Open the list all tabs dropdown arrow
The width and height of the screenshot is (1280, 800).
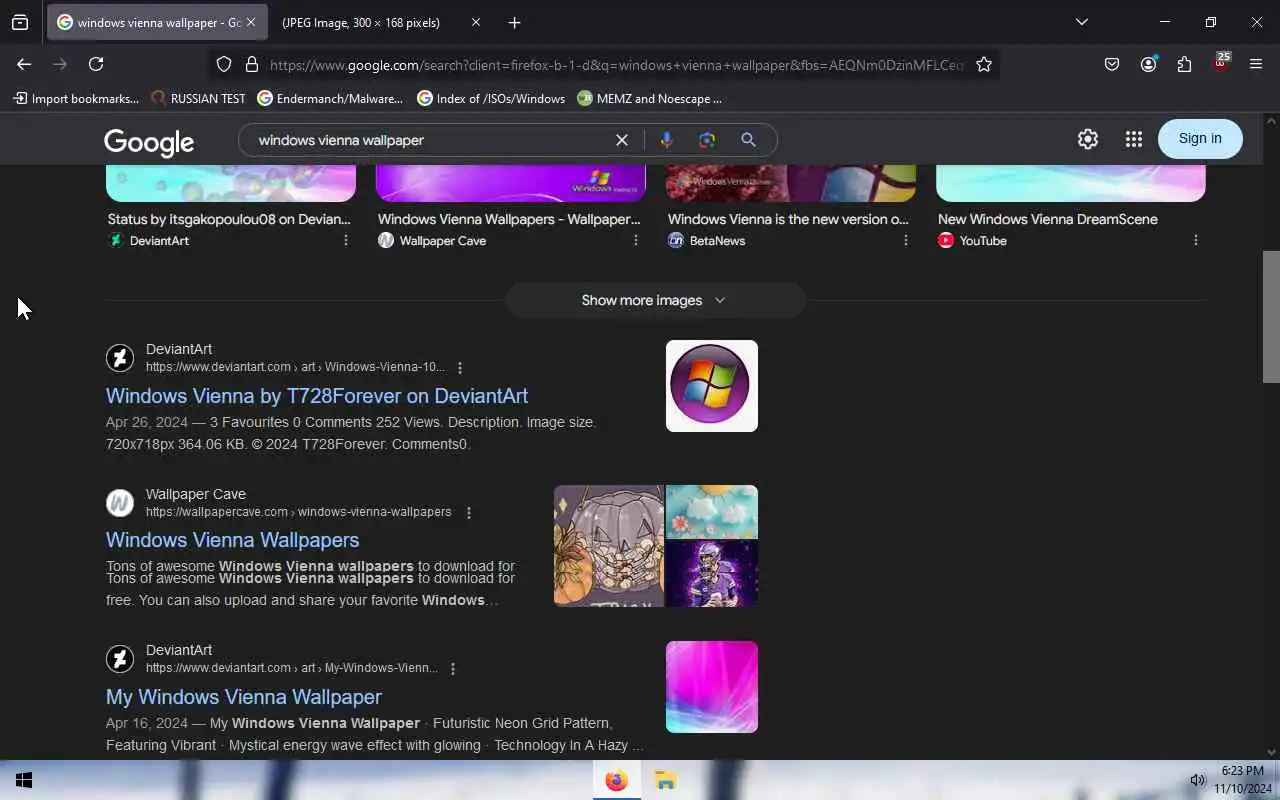click(x=1082, y=22)
